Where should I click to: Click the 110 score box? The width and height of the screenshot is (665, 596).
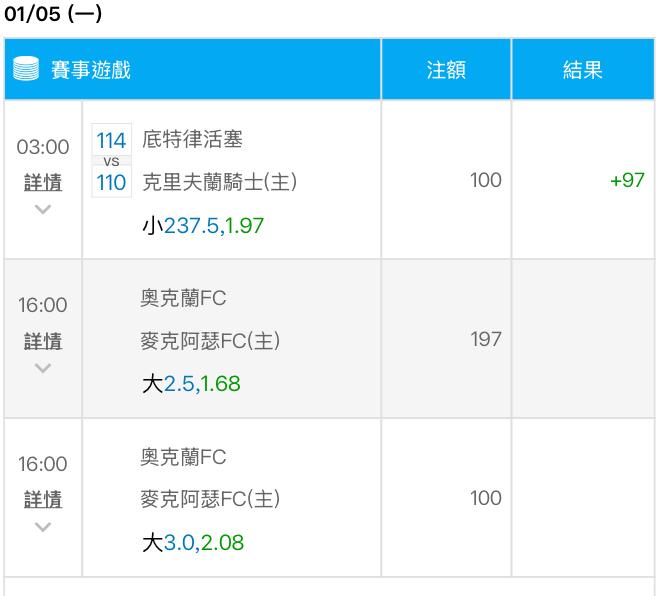point(111,182)
